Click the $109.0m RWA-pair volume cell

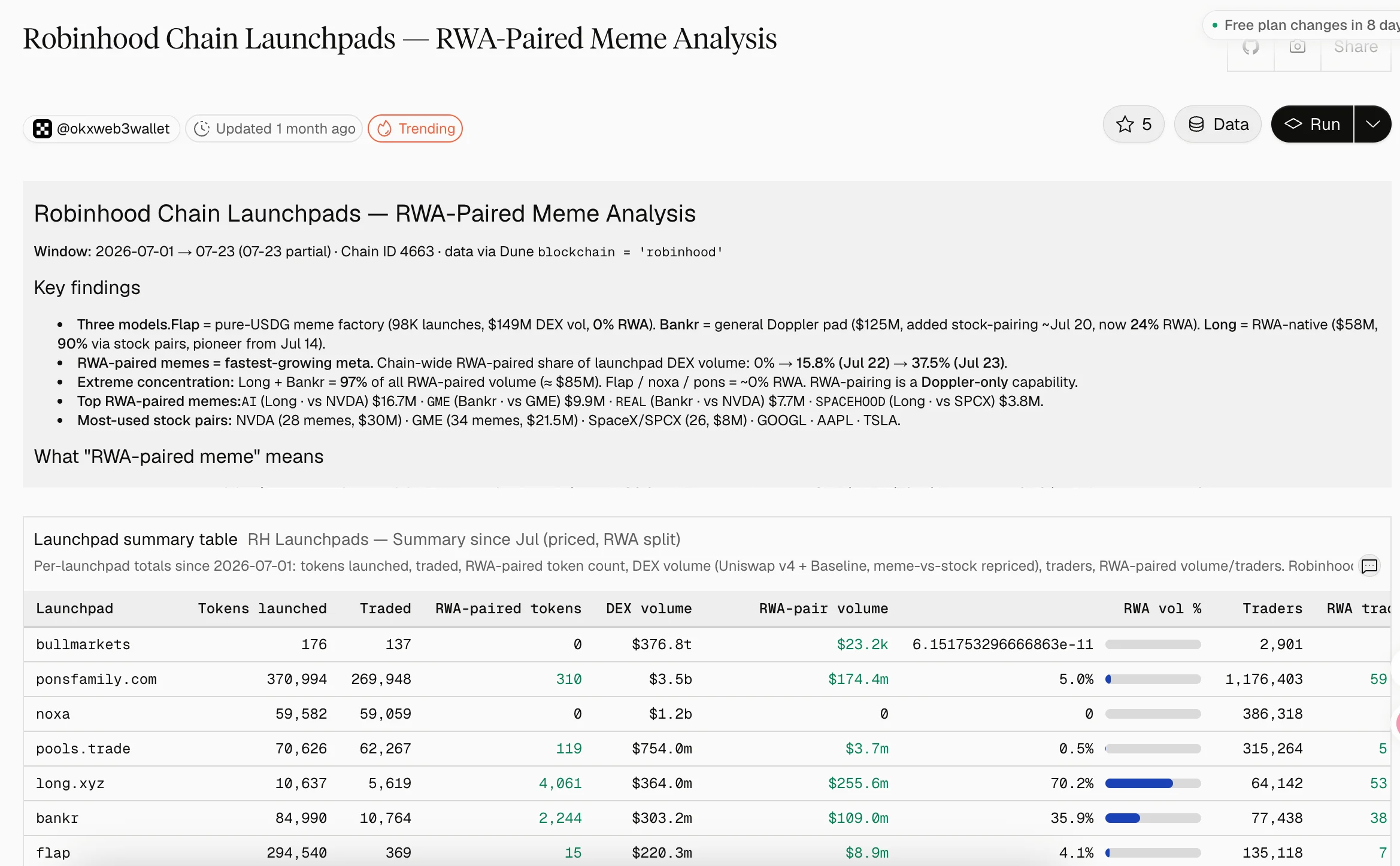858,818
